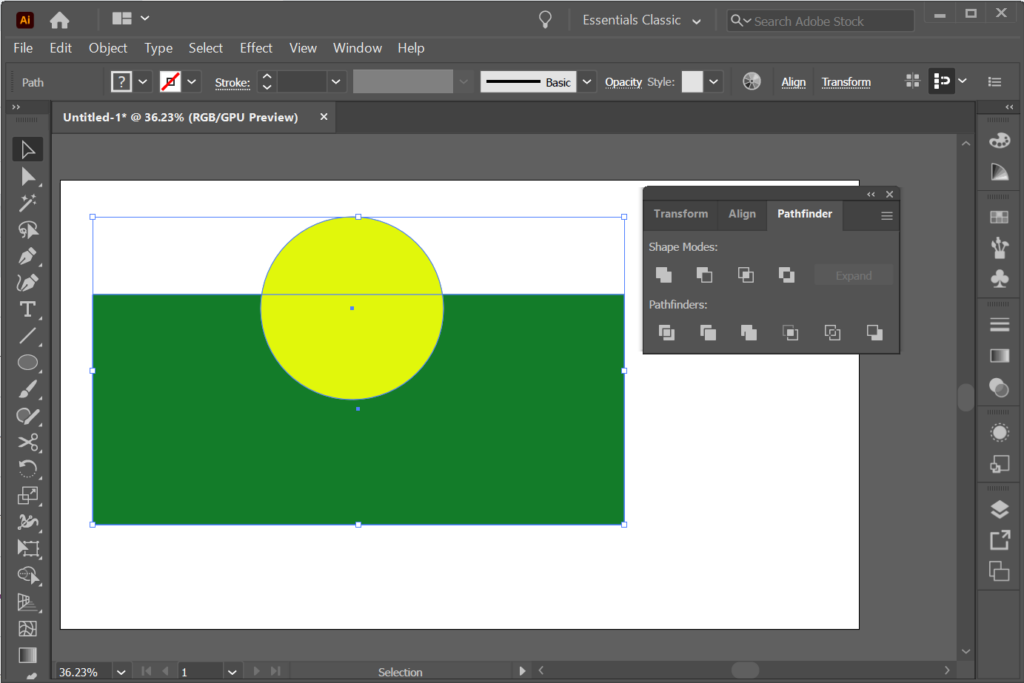Open the Layers panel icon
Screen dimensions: 1024x683
coord(999,507)
